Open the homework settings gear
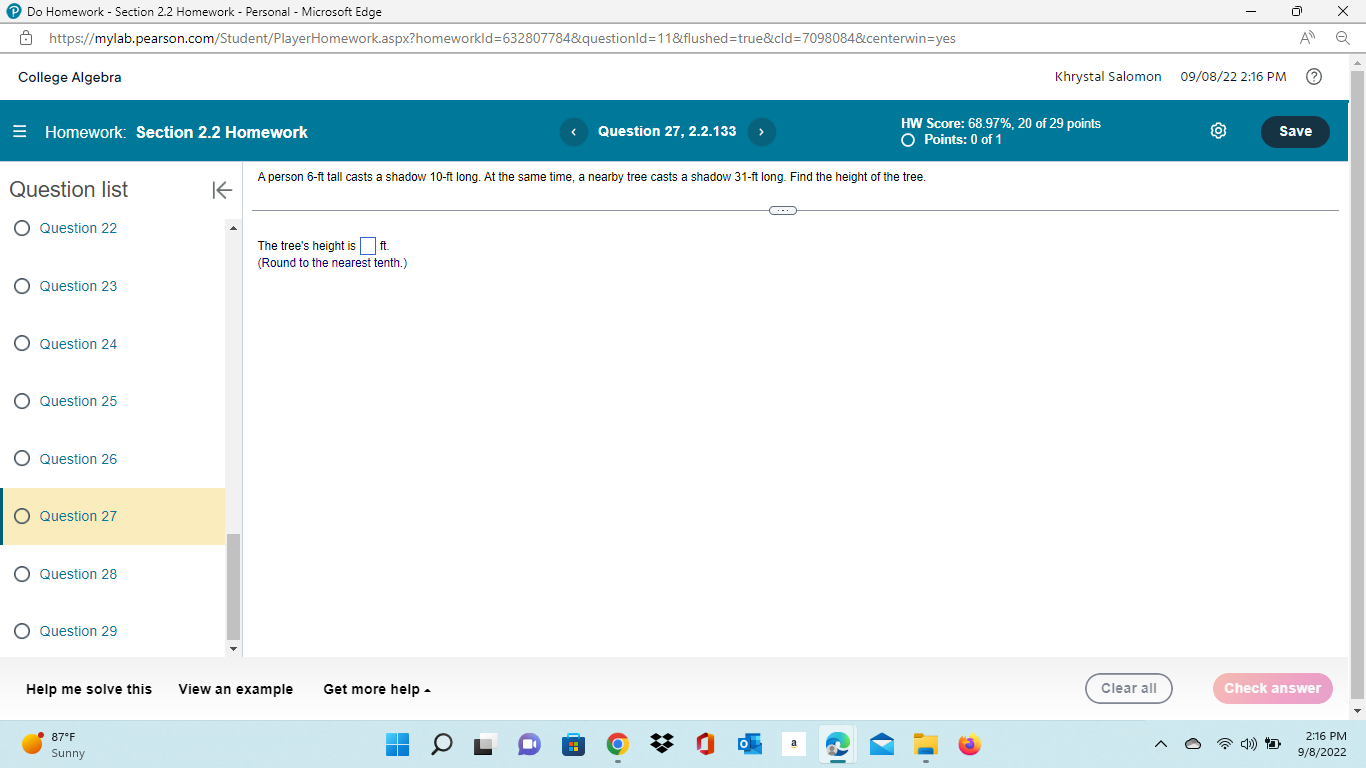This screenshot has height=768, width=1366. click(x=1218, y=132)
